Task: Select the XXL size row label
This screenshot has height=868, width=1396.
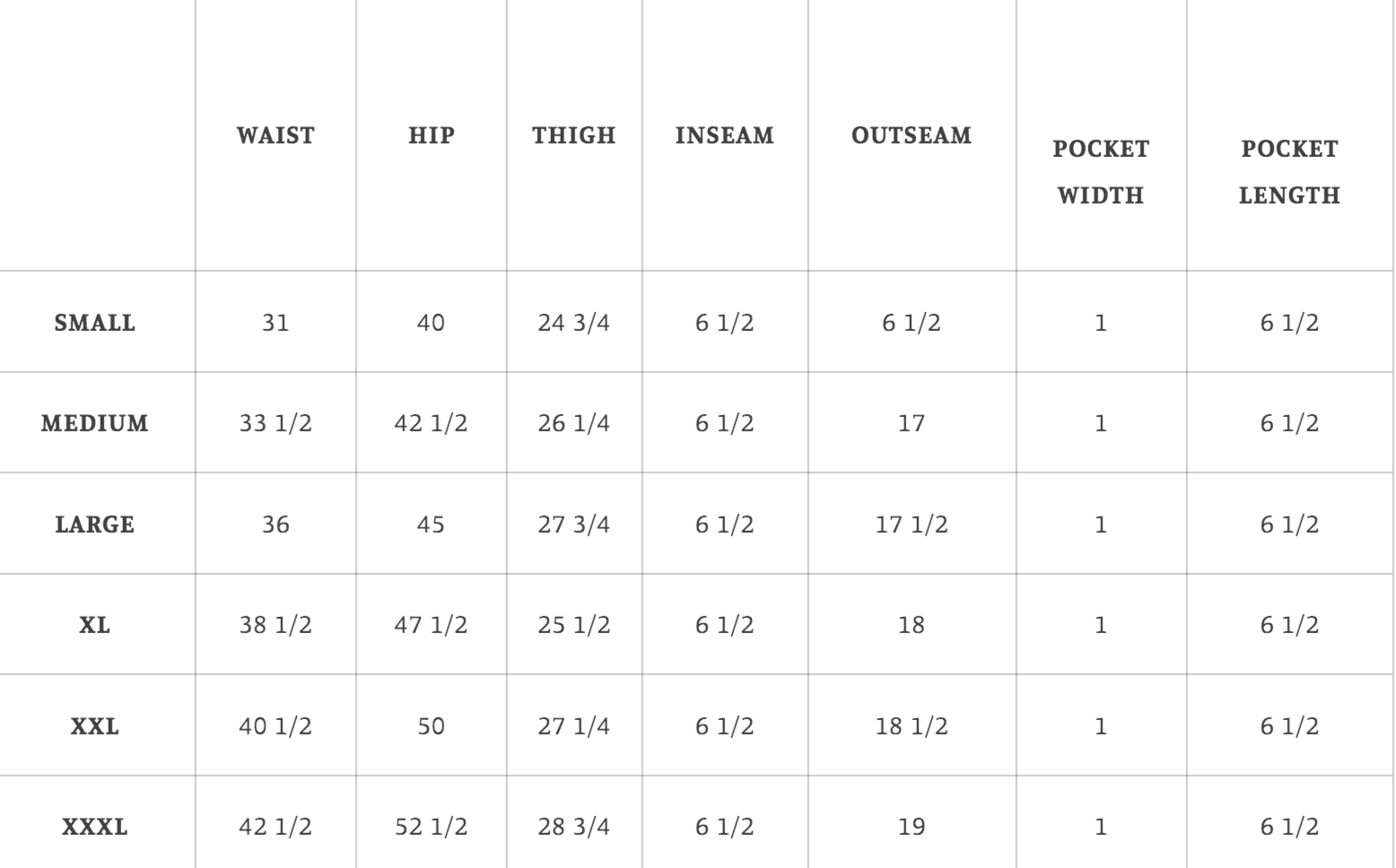Action: (95, 726)
